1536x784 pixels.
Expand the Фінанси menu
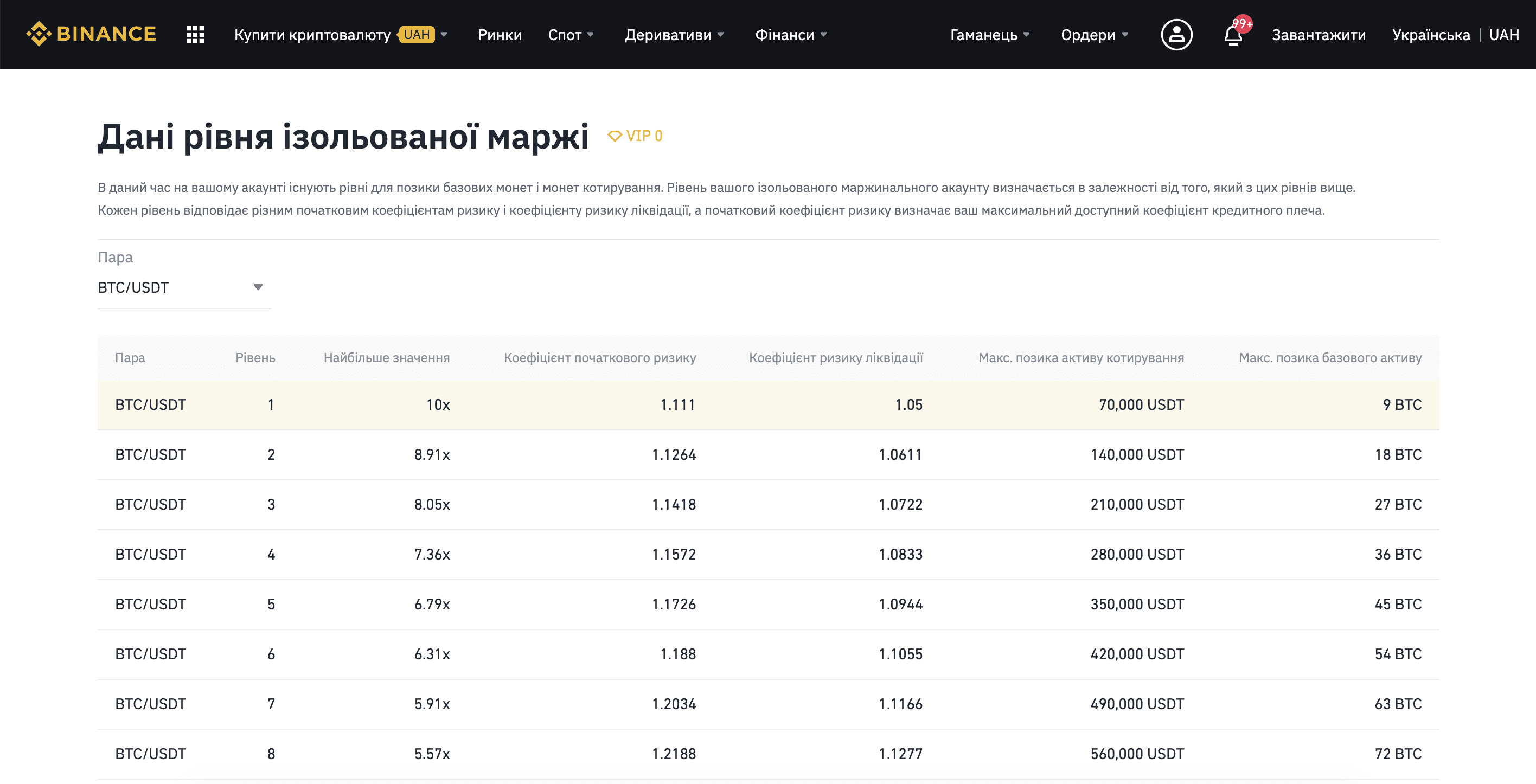[x=791, y=35]
